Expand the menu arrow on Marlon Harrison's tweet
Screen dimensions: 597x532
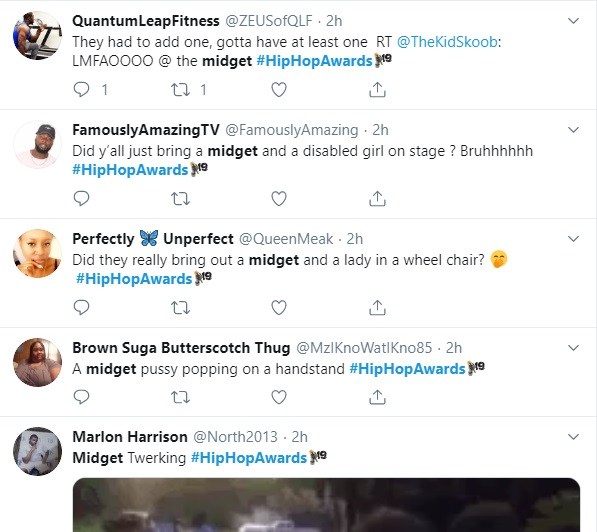point(573,436)
